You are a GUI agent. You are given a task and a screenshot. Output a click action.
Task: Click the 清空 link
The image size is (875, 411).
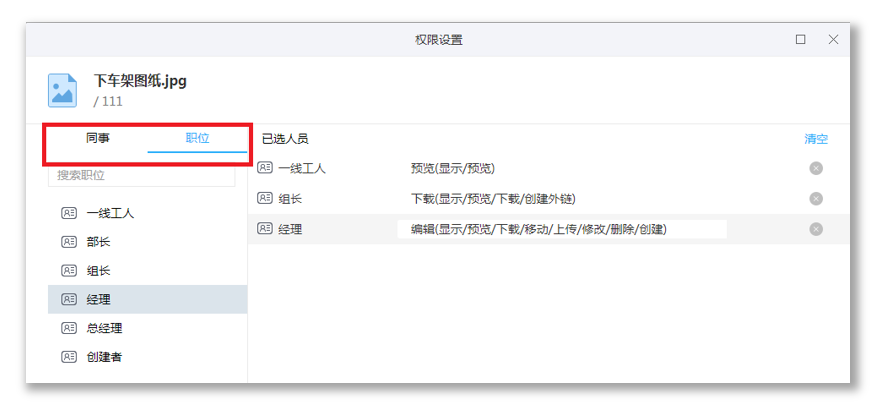816,139
